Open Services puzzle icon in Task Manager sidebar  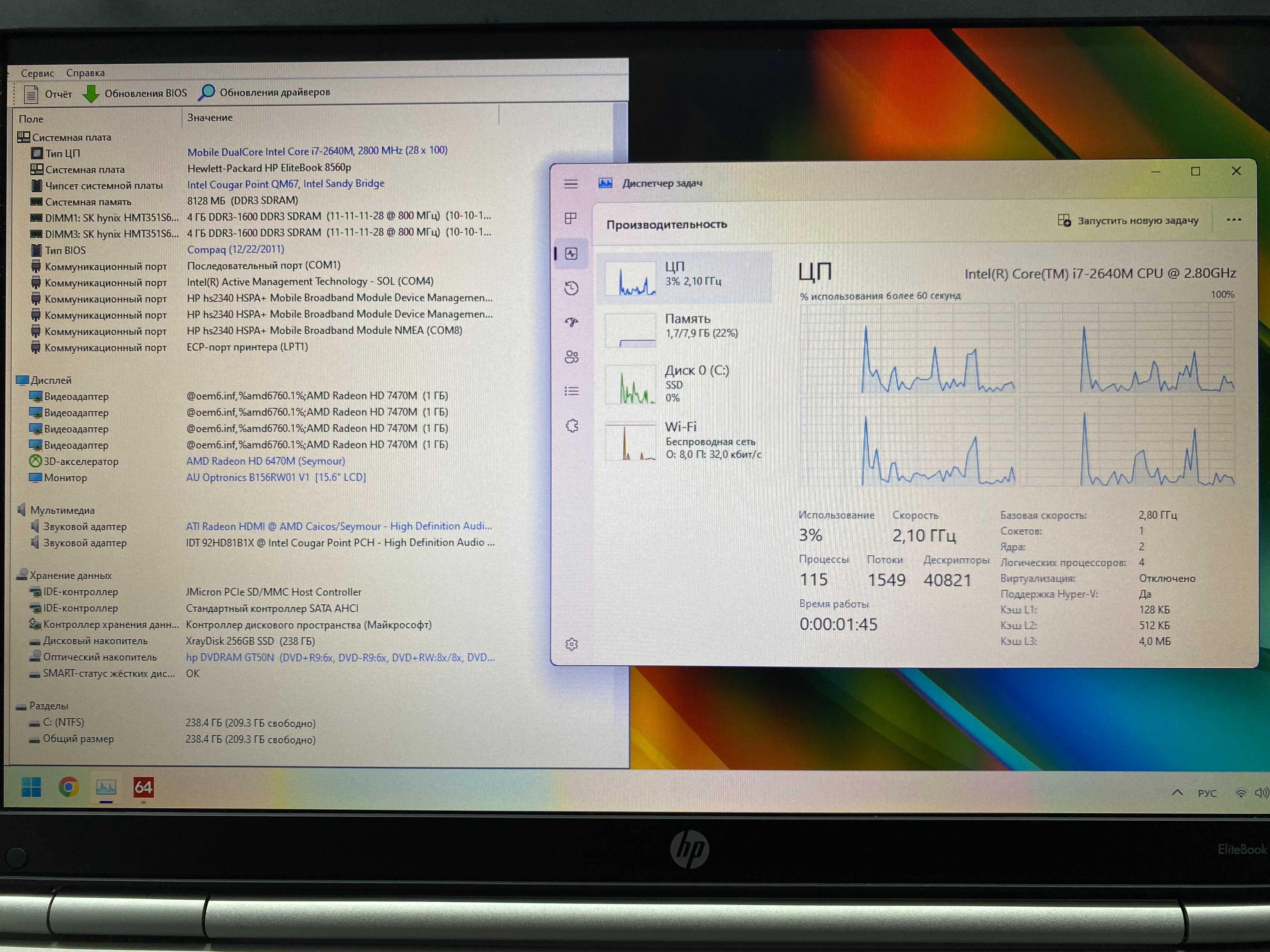(572, 426)
